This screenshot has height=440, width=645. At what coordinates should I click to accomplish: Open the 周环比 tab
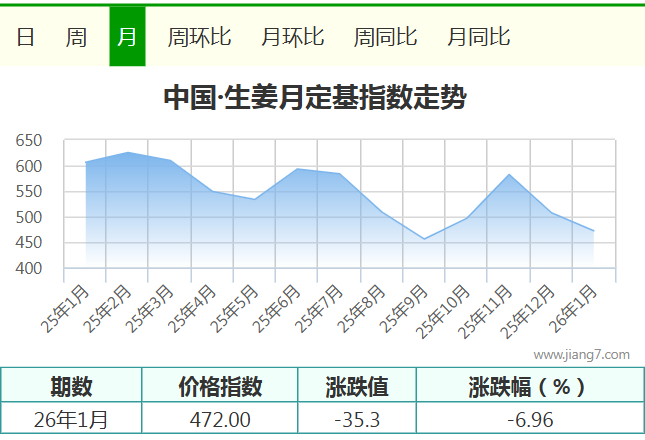(x=199, y=37)
